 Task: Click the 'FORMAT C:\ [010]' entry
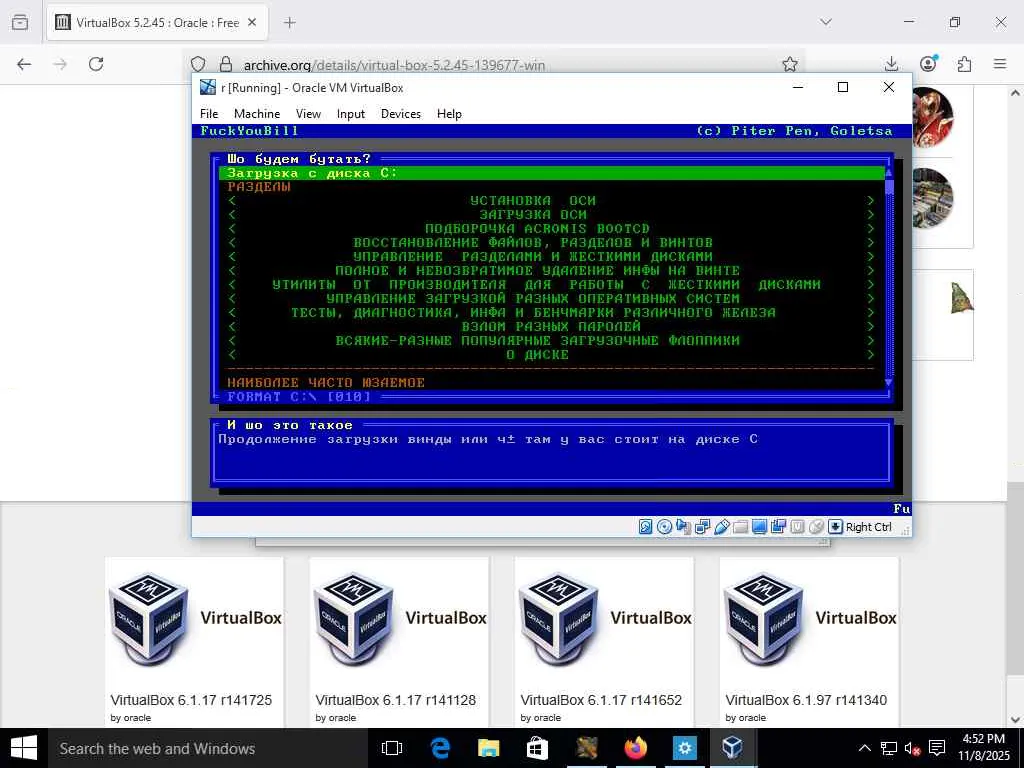(x=298, y=396)
